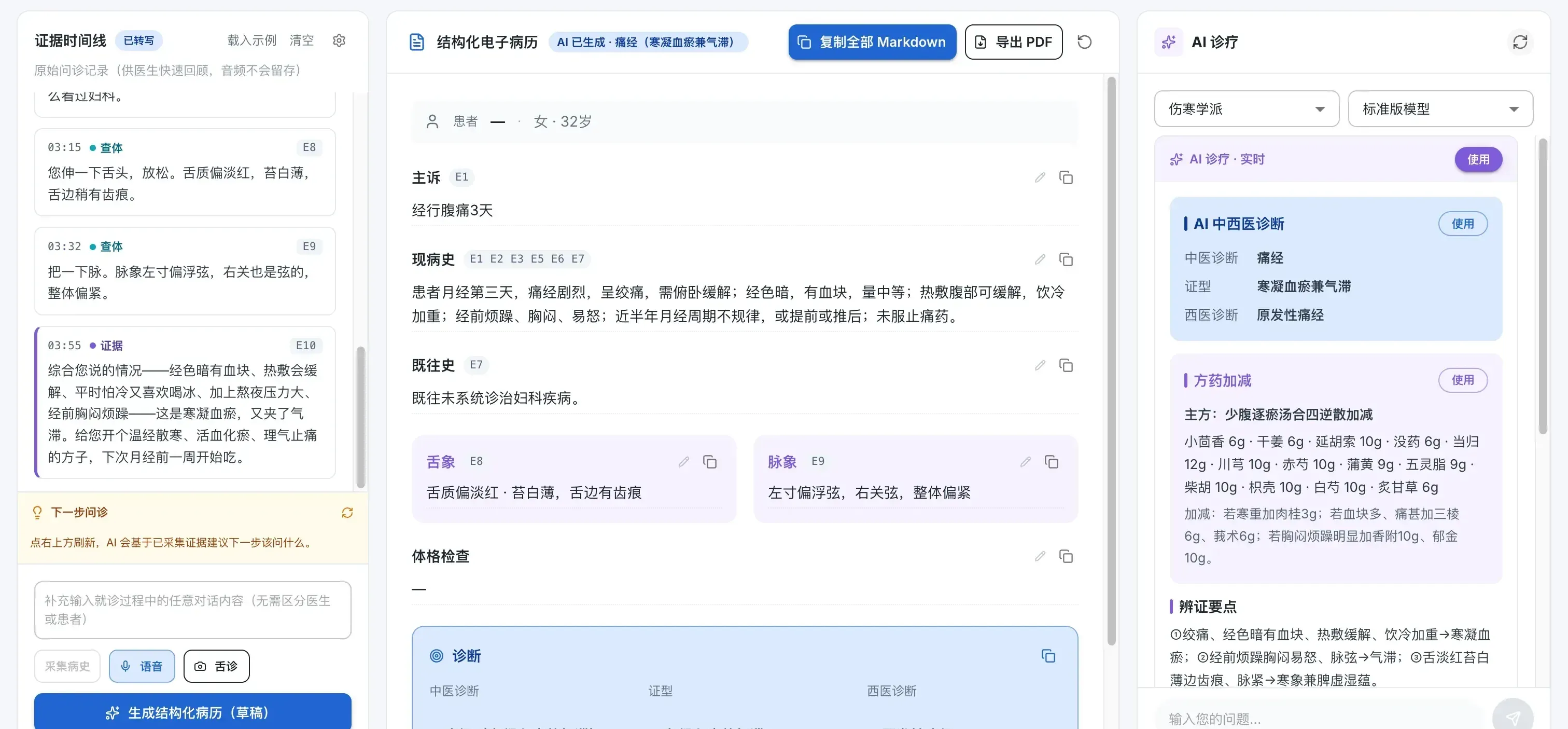
Task: Click the 经行腹痛3天 chief complaint text
Action: pos(452,210)
